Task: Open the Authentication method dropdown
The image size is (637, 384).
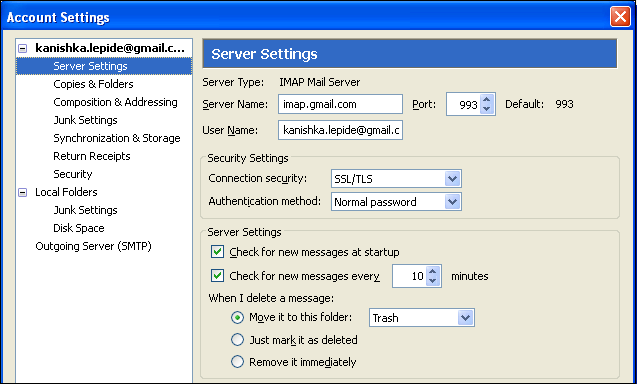Action: coord(396,202)
